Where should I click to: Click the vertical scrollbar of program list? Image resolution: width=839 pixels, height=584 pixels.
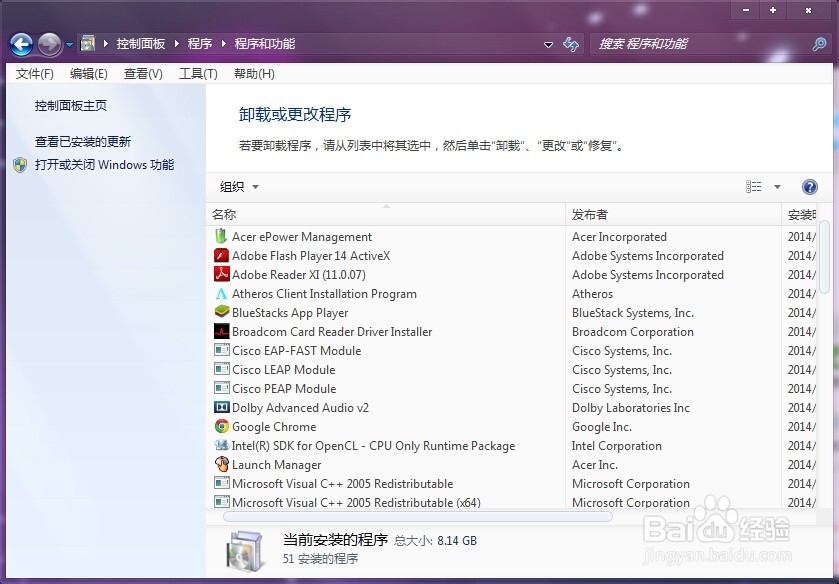click(x=824, y=256)
